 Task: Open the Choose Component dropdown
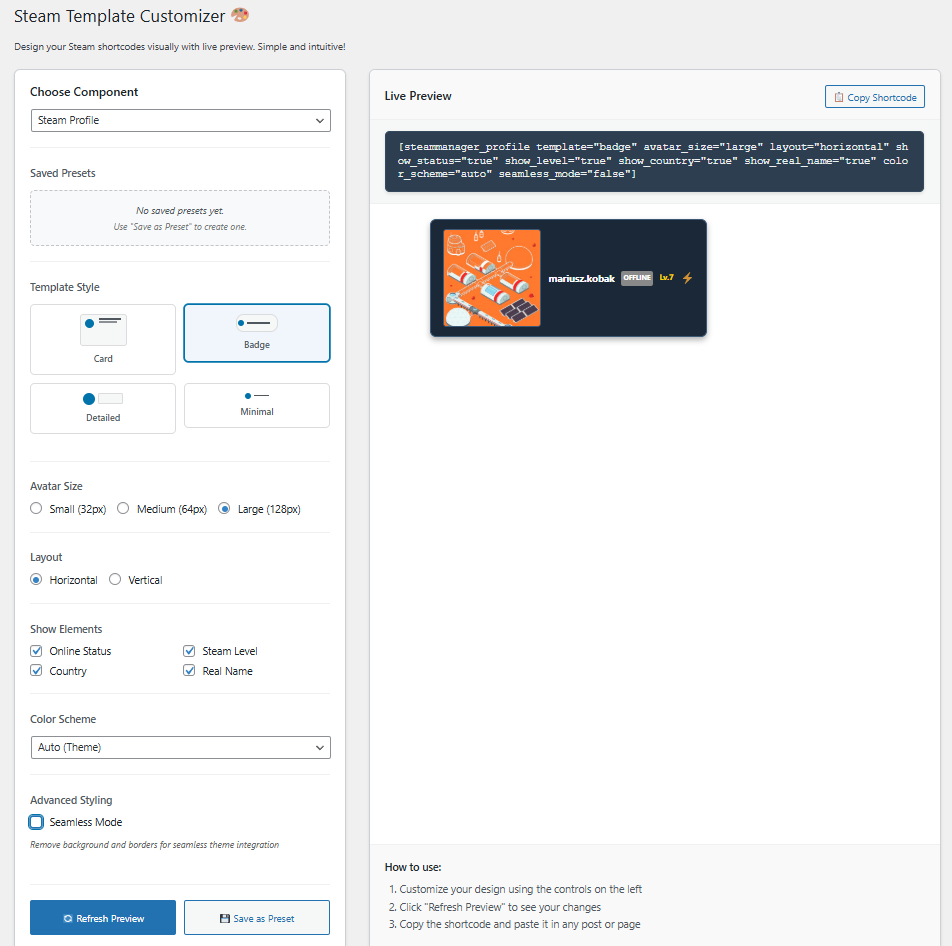180,120
